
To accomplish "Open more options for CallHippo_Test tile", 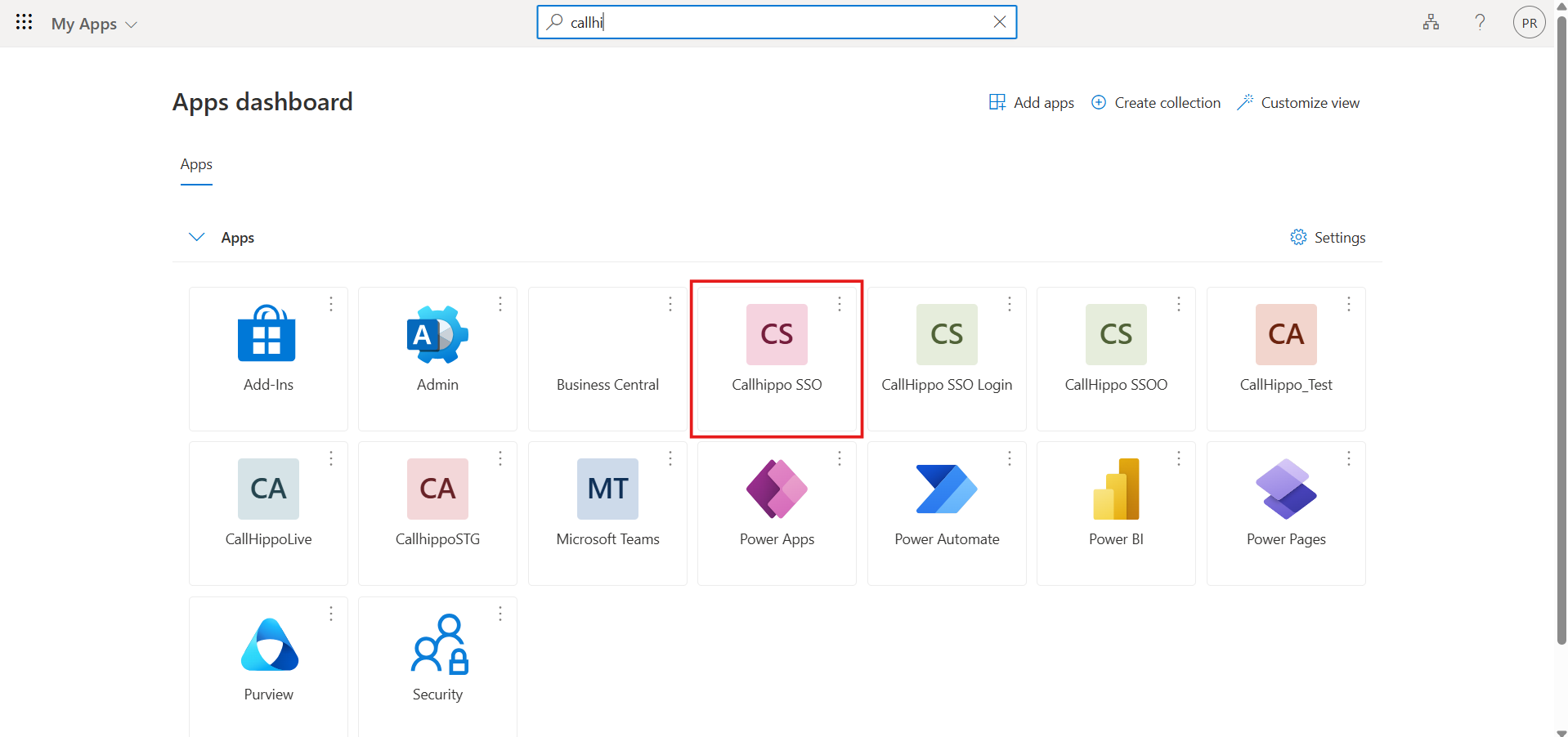I will click(1349, 304).
